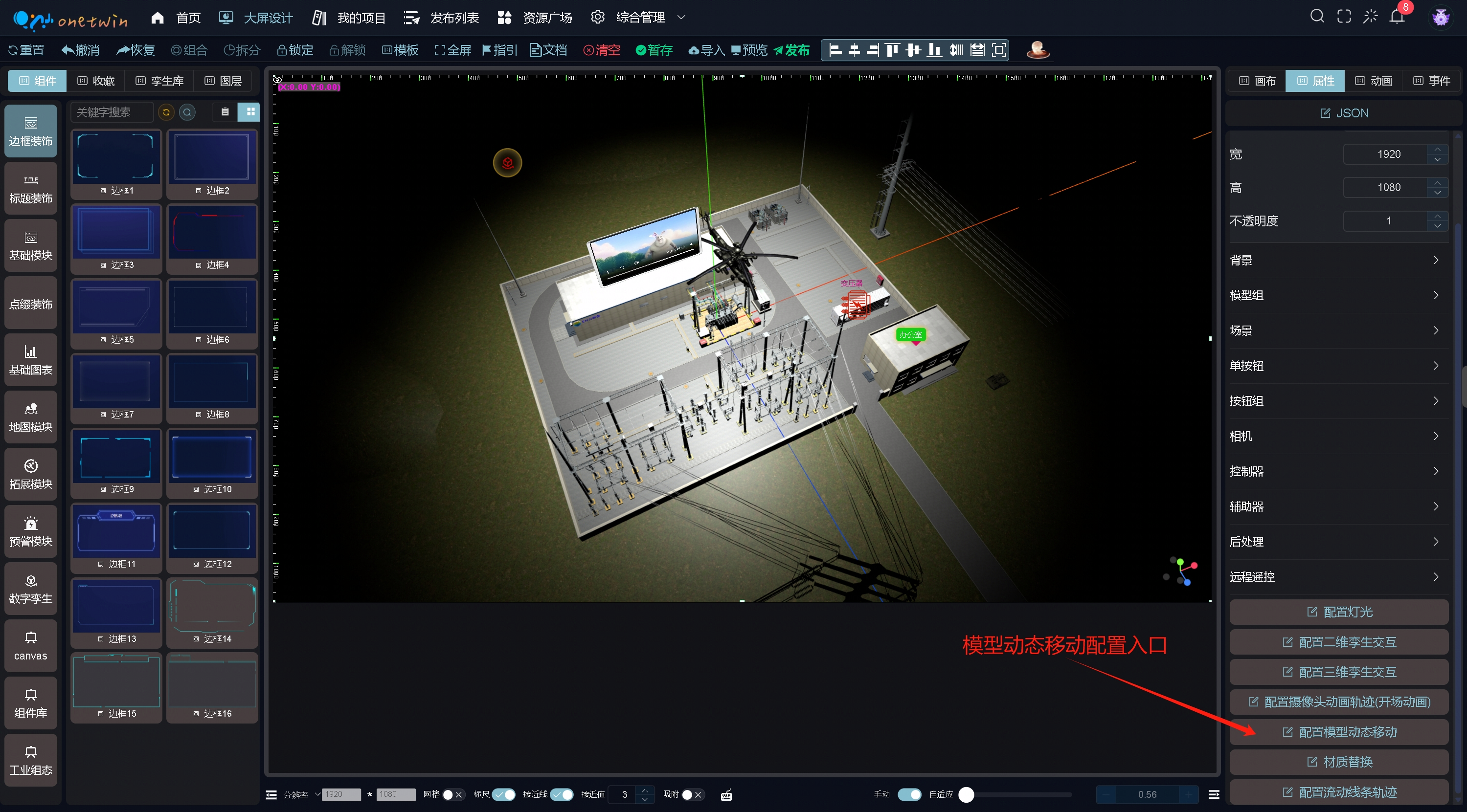Enable the 网格 grid toggle

453,794
